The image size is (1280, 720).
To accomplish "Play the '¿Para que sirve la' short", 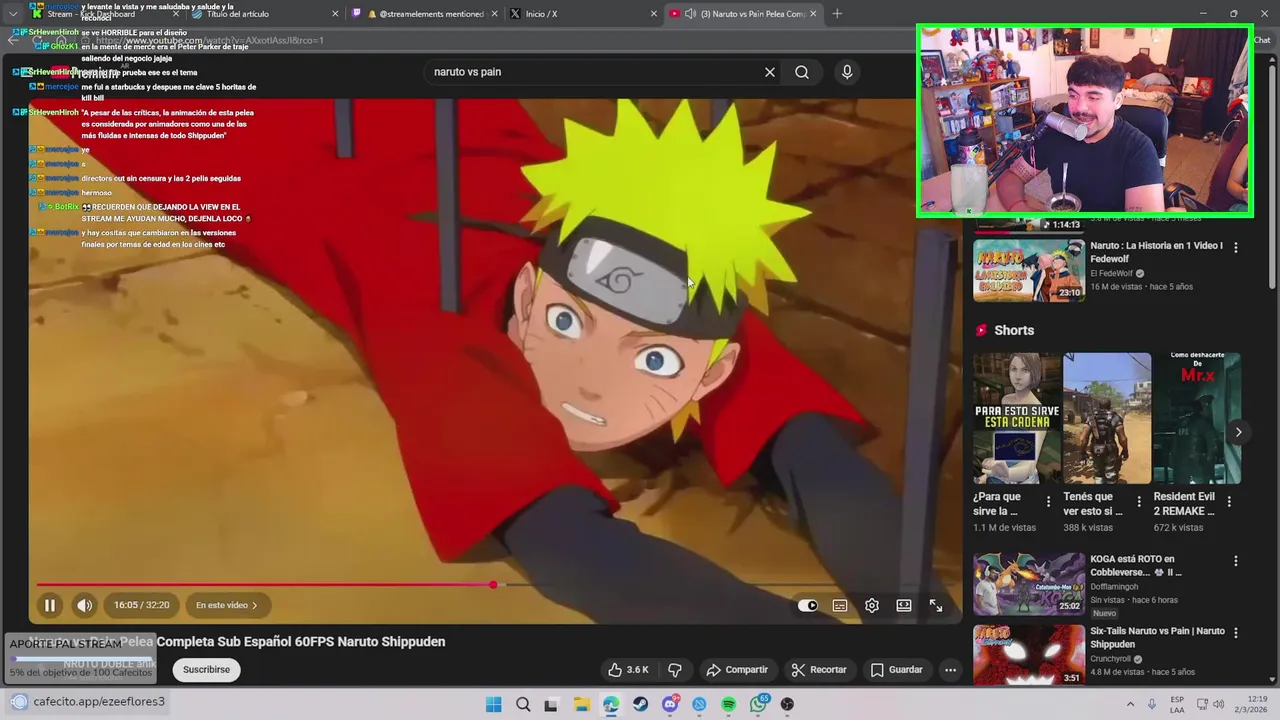I will 1017,418.
